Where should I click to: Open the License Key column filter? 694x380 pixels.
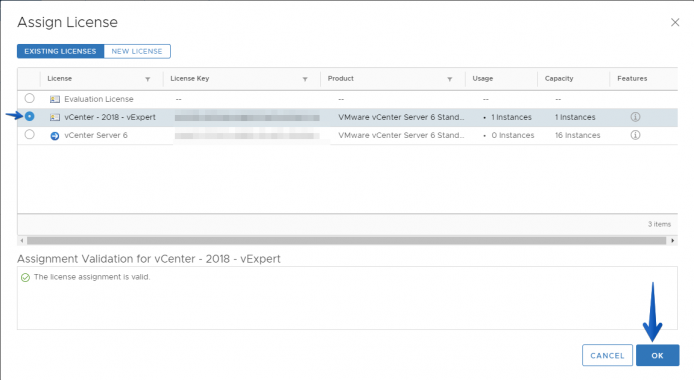pos(305,79)
